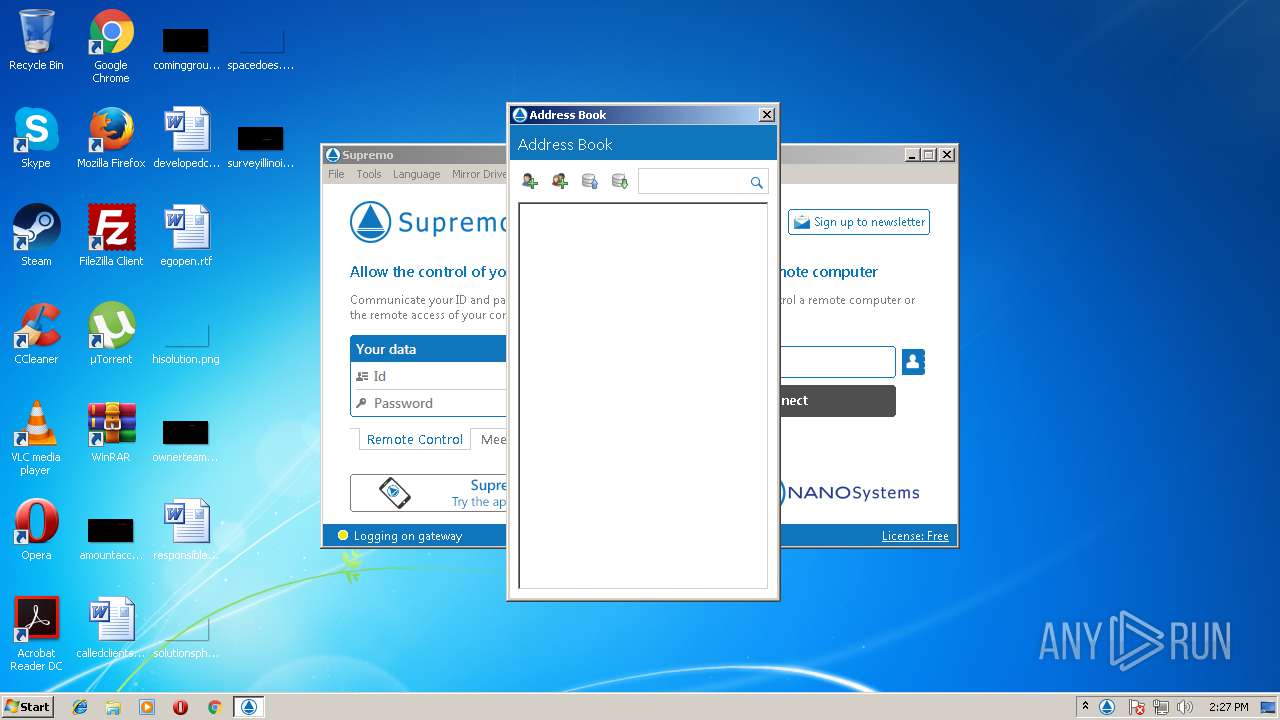Add a new contact in Address Book
The width and height of the screenshot is (1280, 720).
tap(530, 181)
